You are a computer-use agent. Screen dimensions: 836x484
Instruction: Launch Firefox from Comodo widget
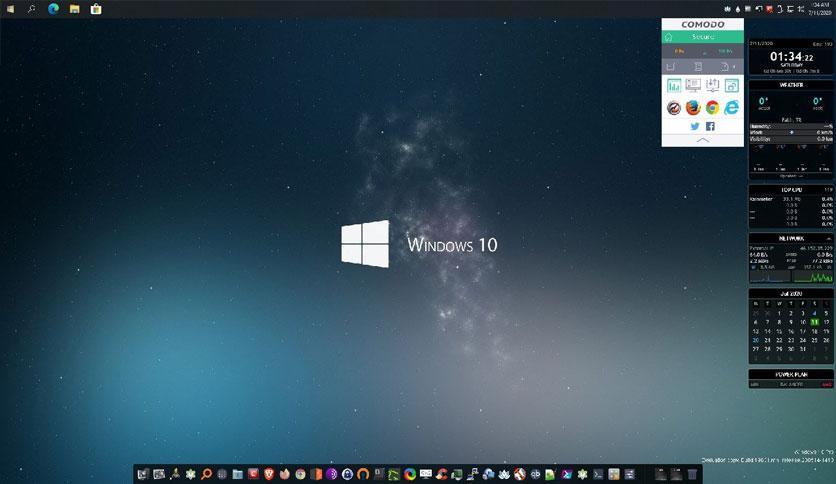[693, 108]
